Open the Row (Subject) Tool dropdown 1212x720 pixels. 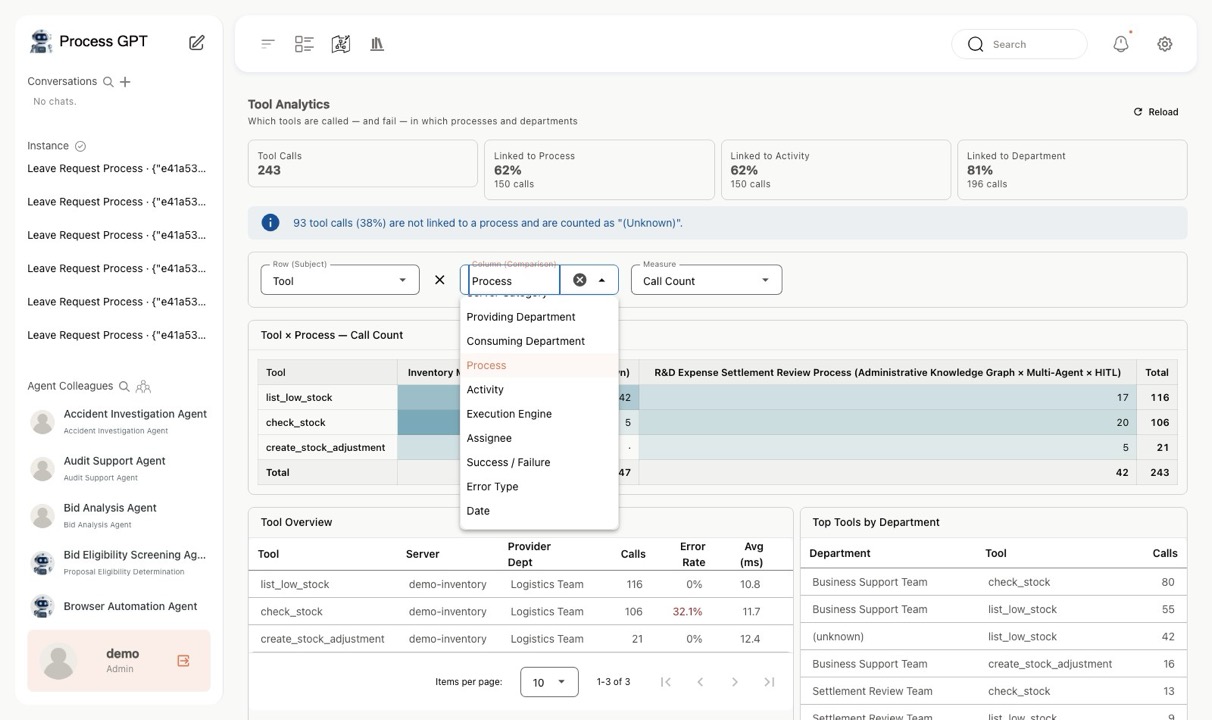pyautogui.click(x=340, y=280)
